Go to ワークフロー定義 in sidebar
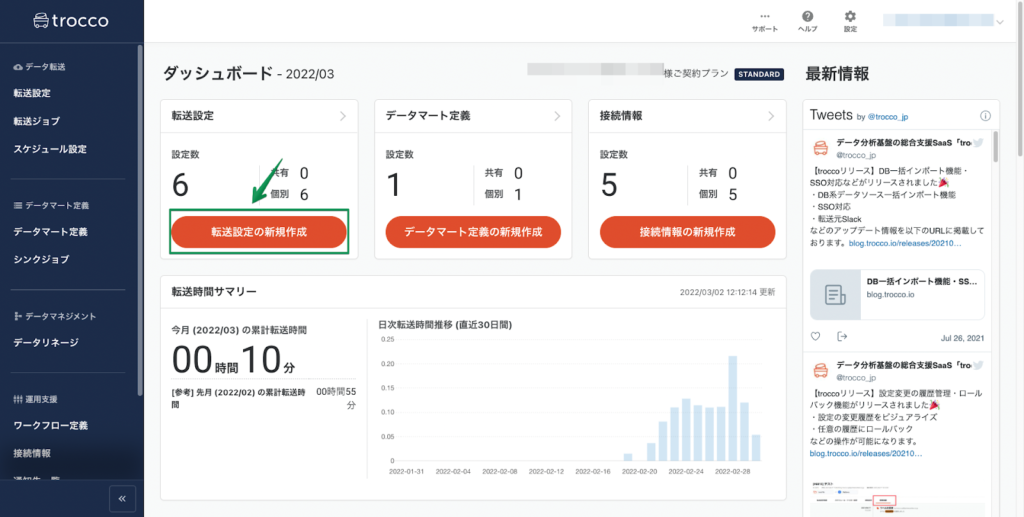Screen dimensions: 1024x517 [x=50, y=426]
